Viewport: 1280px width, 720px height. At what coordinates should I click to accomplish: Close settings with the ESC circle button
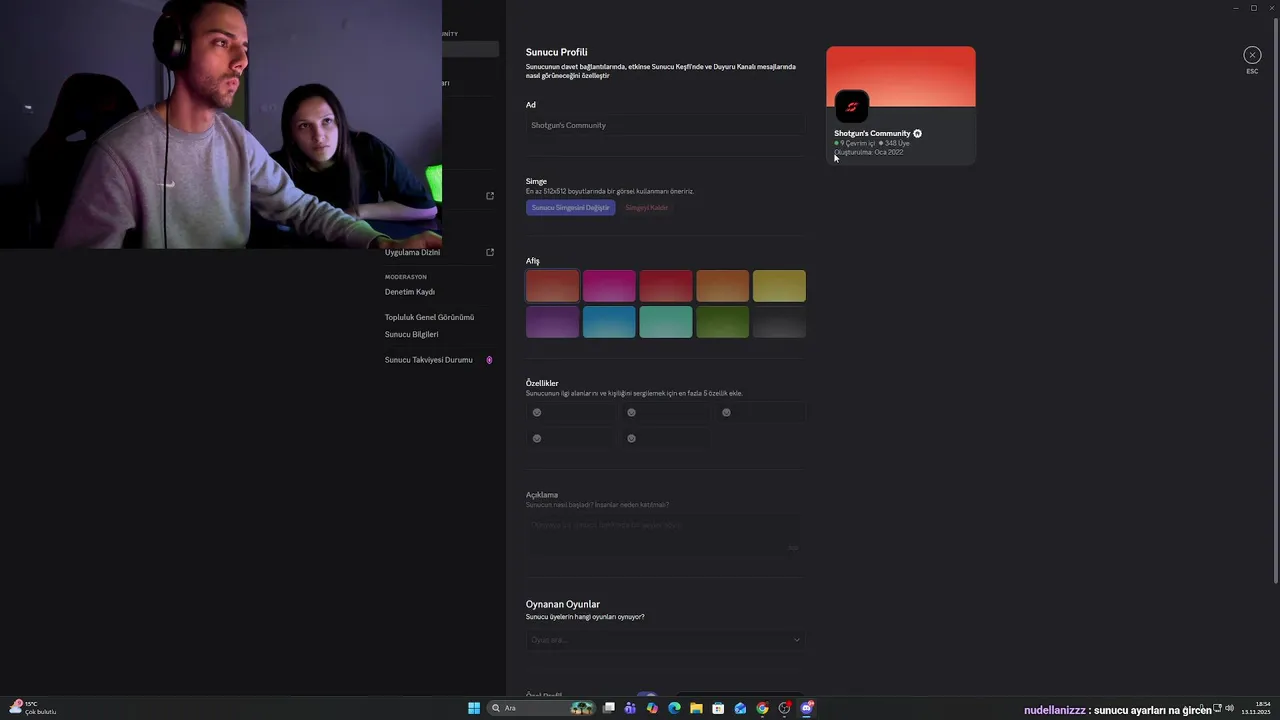click(x=1252, y=55)
